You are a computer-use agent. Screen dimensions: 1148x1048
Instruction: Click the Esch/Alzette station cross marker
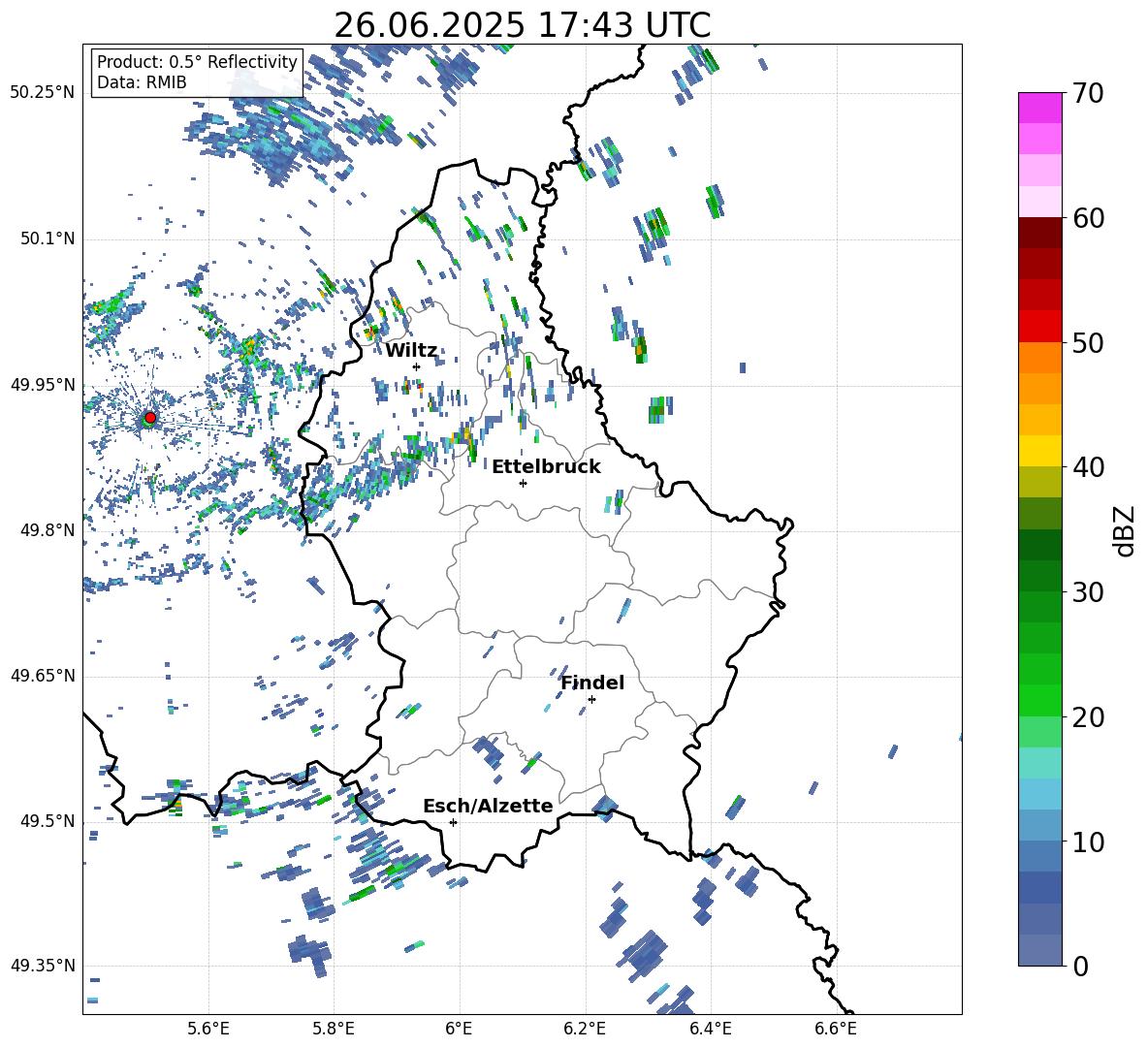(453, 822)
